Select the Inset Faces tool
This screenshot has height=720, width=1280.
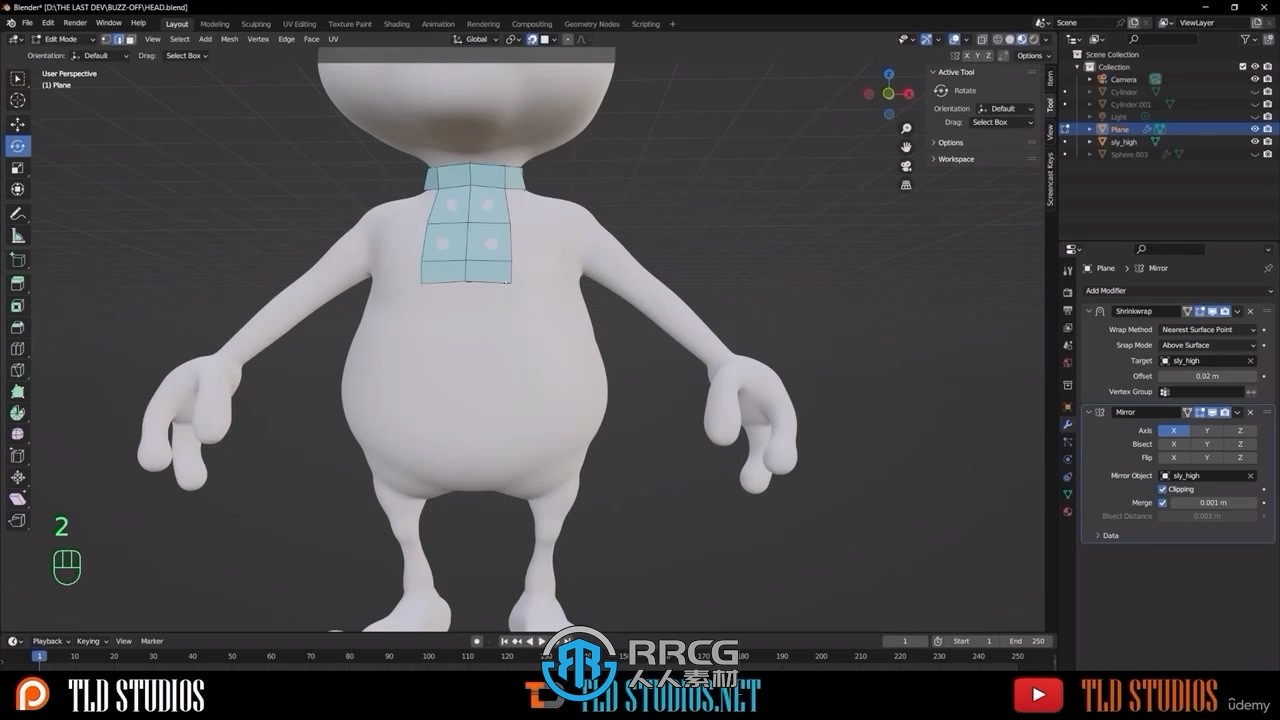pyautogui.click(x=18, y=306)
